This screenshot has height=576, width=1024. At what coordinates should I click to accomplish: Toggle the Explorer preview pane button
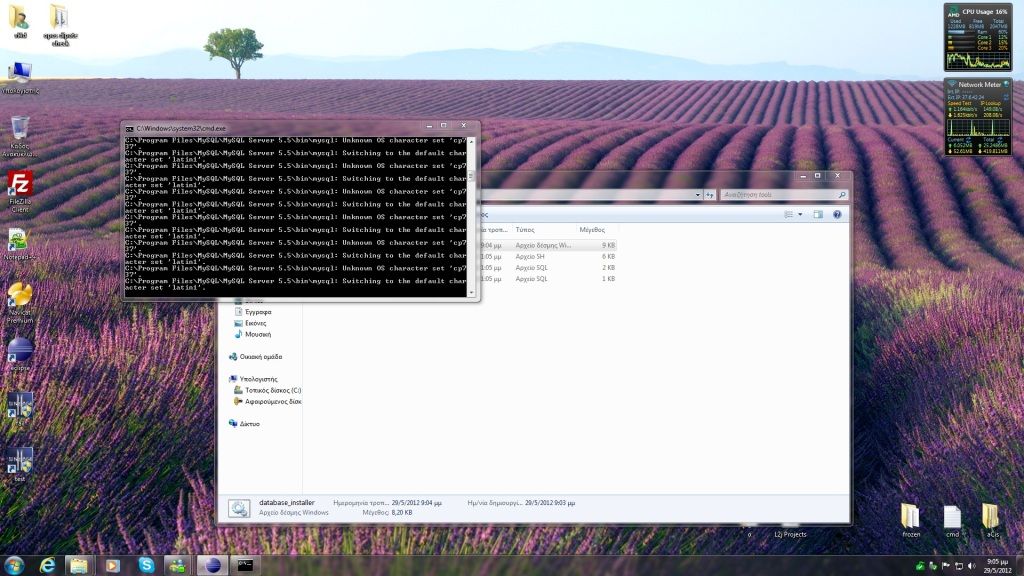tap(817, 214)
